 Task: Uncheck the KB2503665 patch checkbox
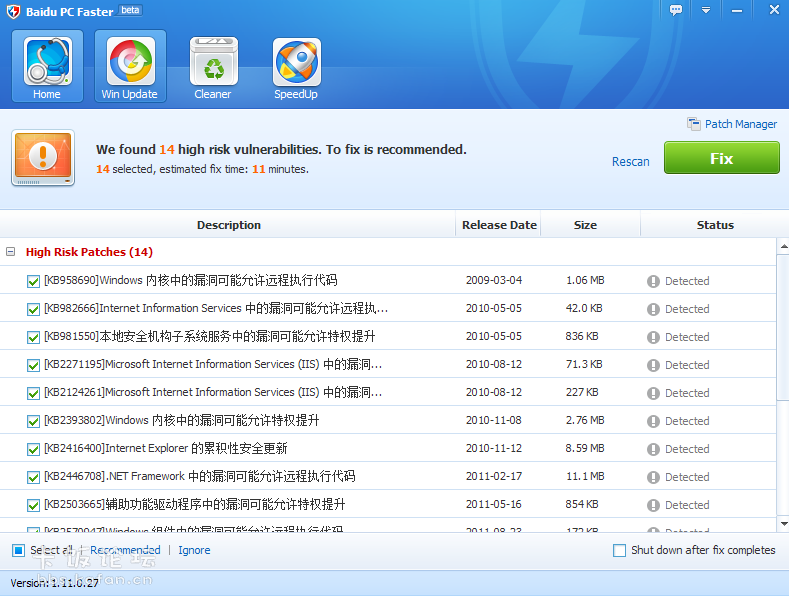pos(33,505)
